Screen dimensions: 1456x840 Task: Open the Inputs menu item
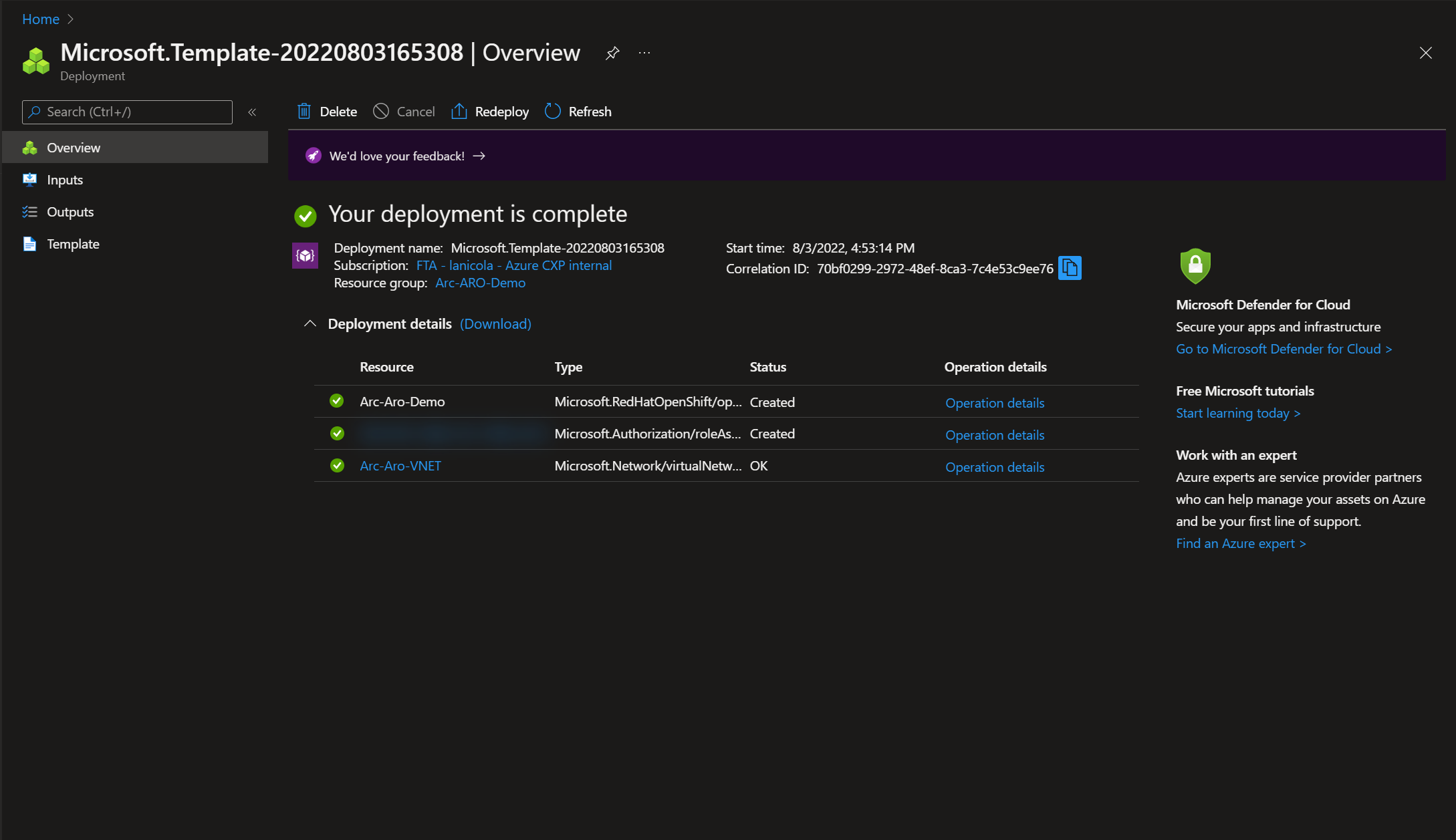135,180
